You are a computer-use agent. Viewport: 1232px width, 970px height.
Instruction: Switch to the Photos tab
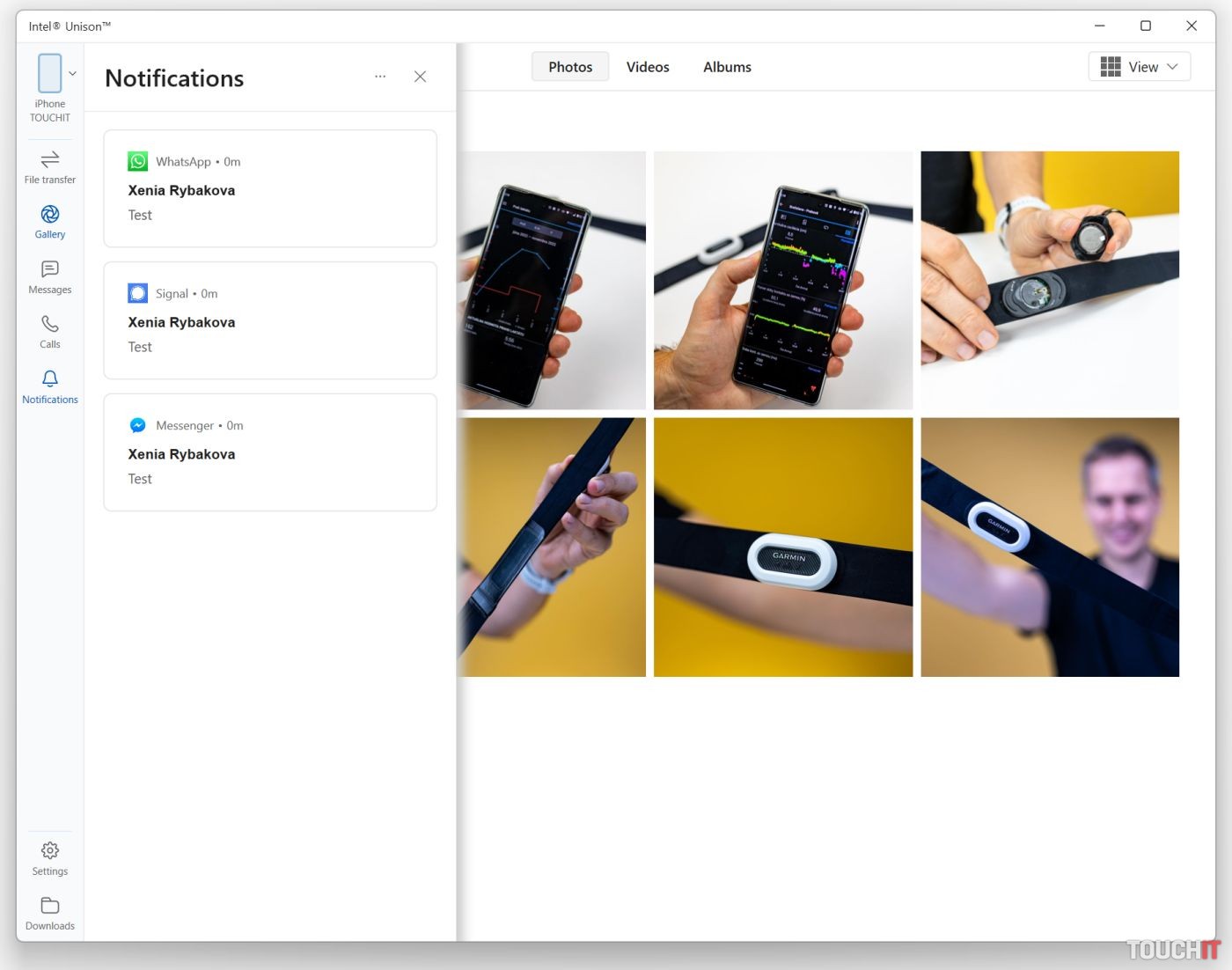pyautogui.click(x=570, y=67)
